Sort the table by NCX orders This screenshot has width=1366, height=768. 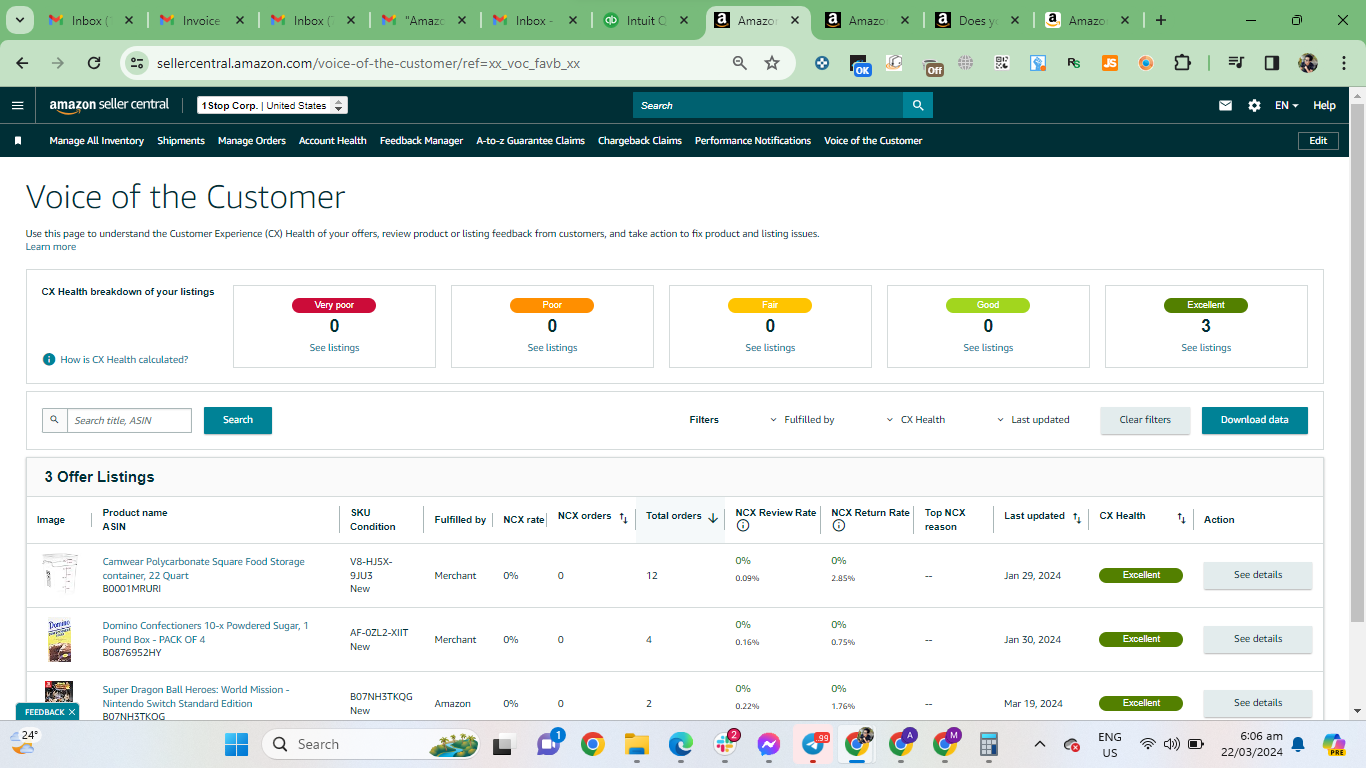click(623, 518)
